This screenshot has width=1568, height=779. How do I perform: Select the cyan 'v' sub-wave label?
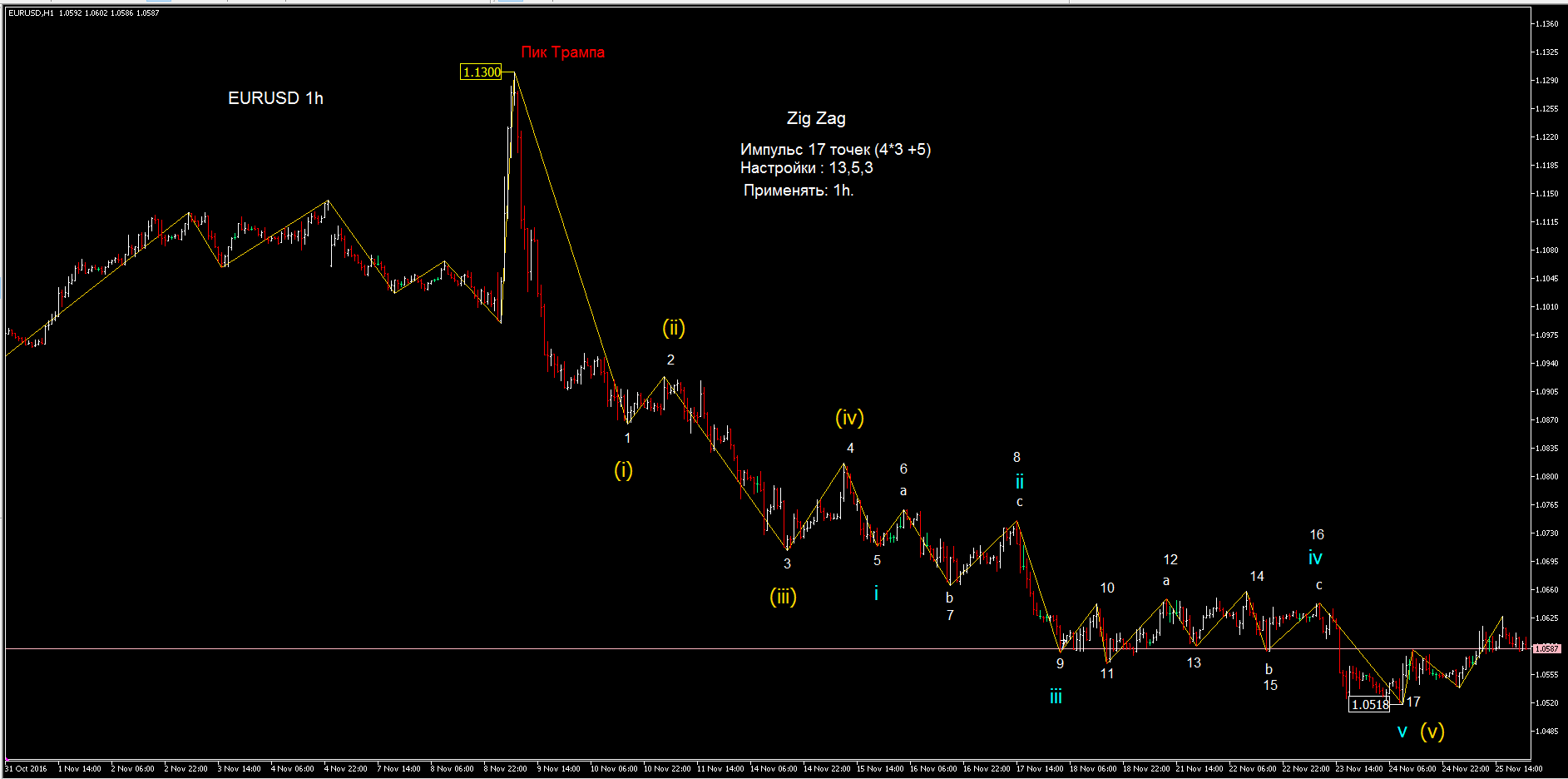click(1402, 732)
